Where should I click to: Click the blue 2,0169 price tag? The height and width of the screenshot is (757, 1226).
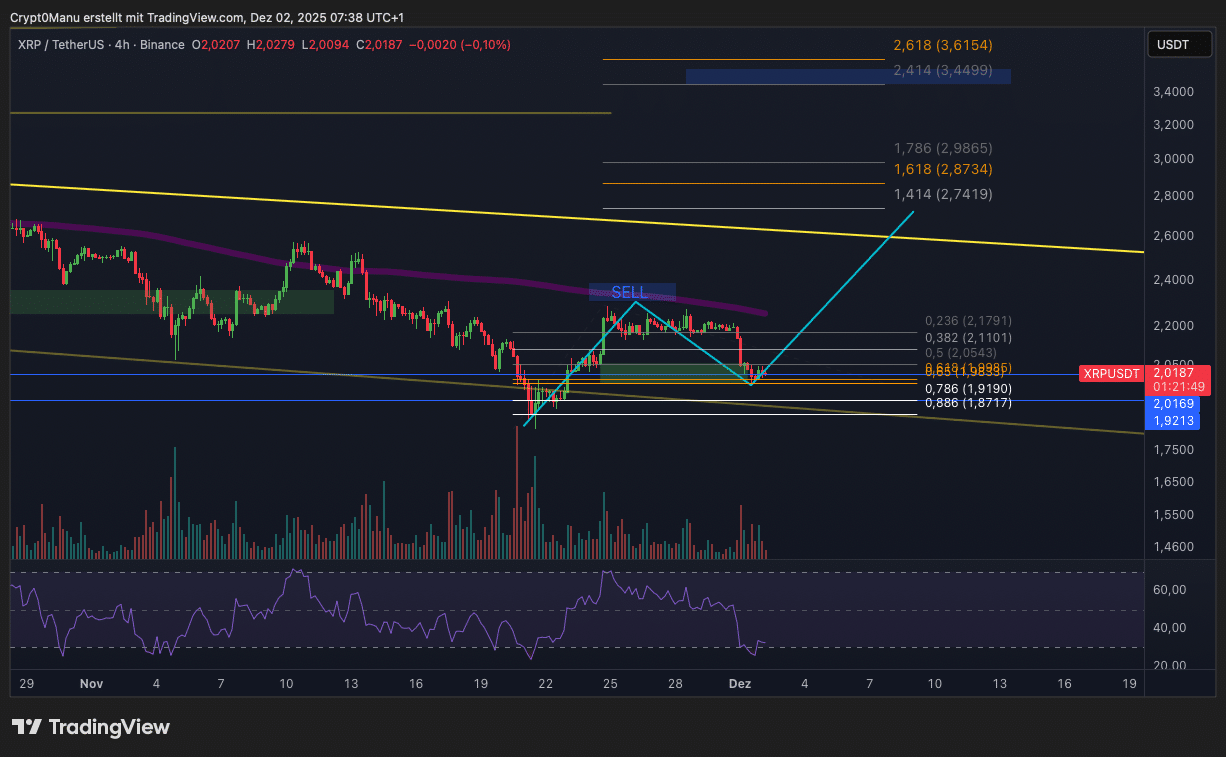tap(1172, 404)
